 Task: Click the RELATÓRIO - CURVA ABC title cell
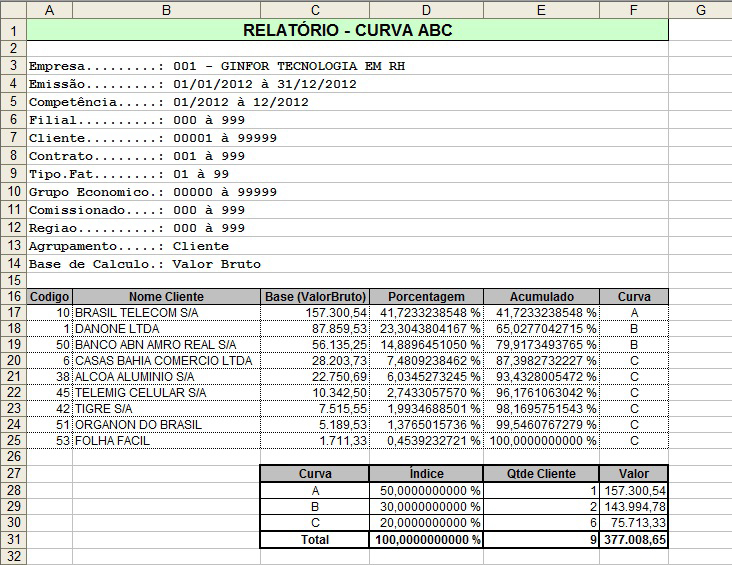347,30
